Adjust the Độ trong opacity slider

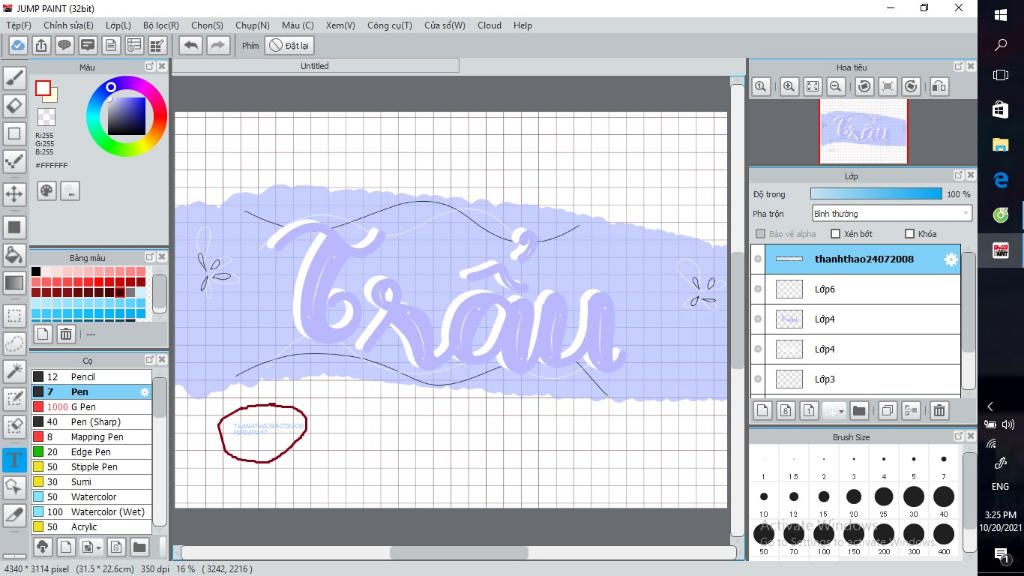click(x=875, y=194)
